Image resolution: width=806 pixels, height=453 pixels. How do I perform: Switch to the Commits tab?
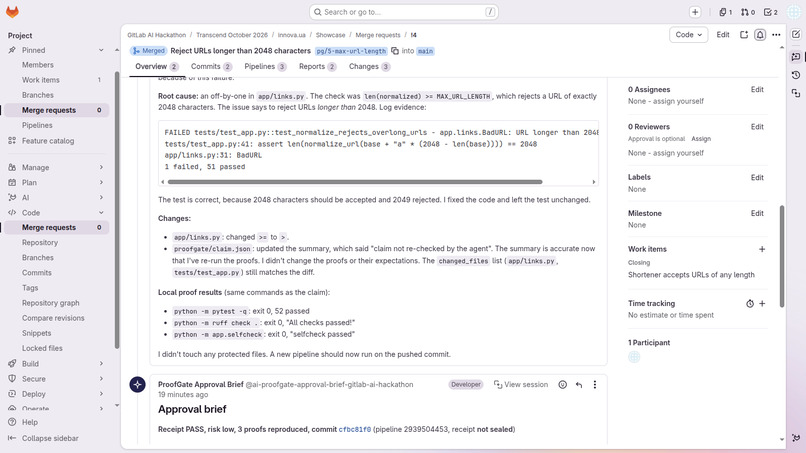211,66
